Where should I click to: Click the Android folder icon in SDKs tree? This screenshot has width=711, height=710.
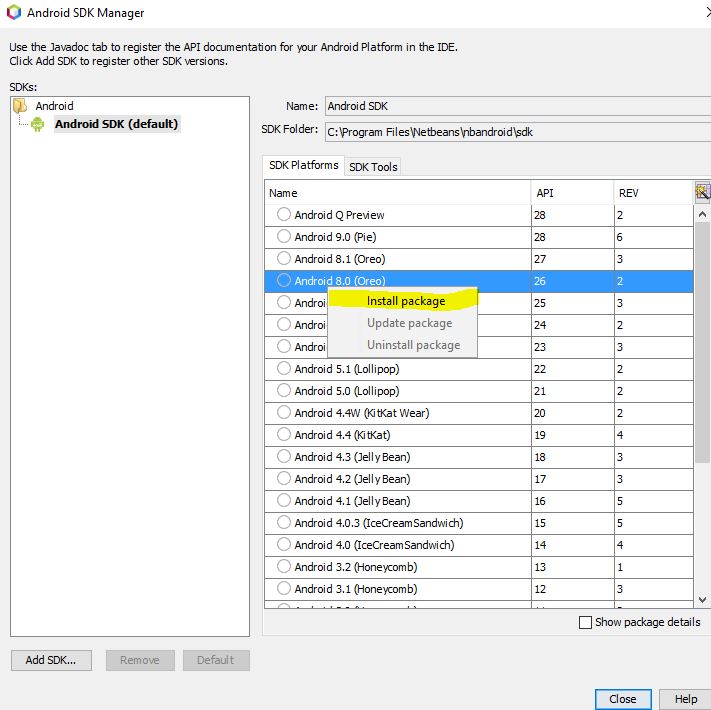[20, 106]
